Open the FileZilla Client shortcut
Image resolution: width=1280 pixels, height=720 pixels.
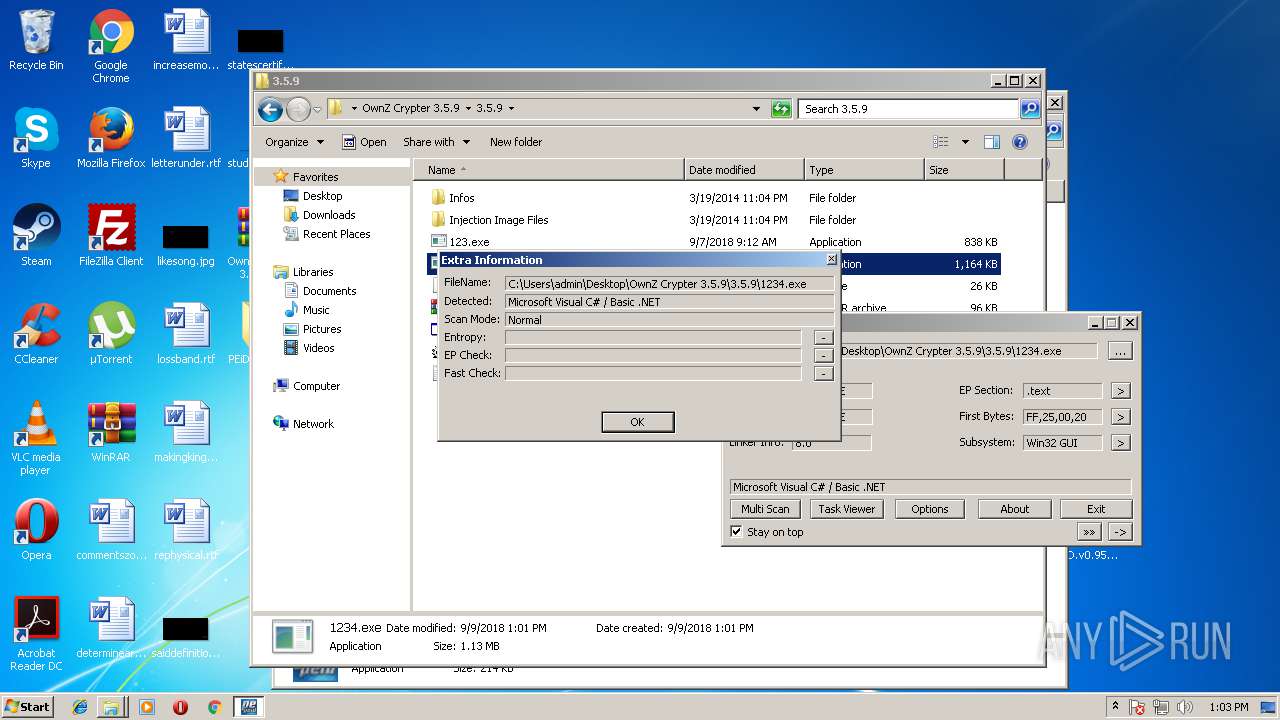coord(111,236)
